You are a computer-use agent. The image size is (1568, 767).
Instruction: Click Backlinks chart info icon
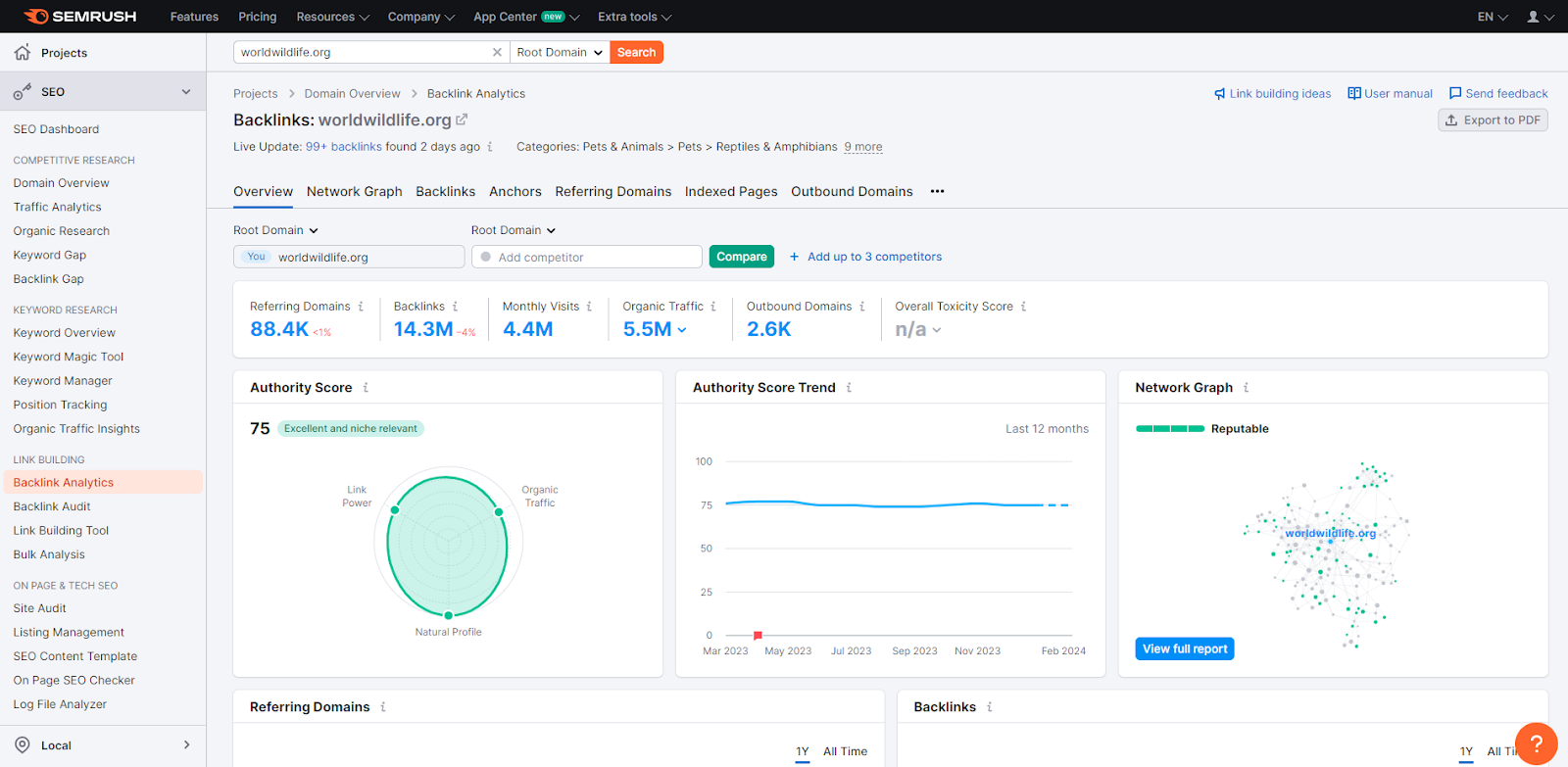click(x=990, y=707)
